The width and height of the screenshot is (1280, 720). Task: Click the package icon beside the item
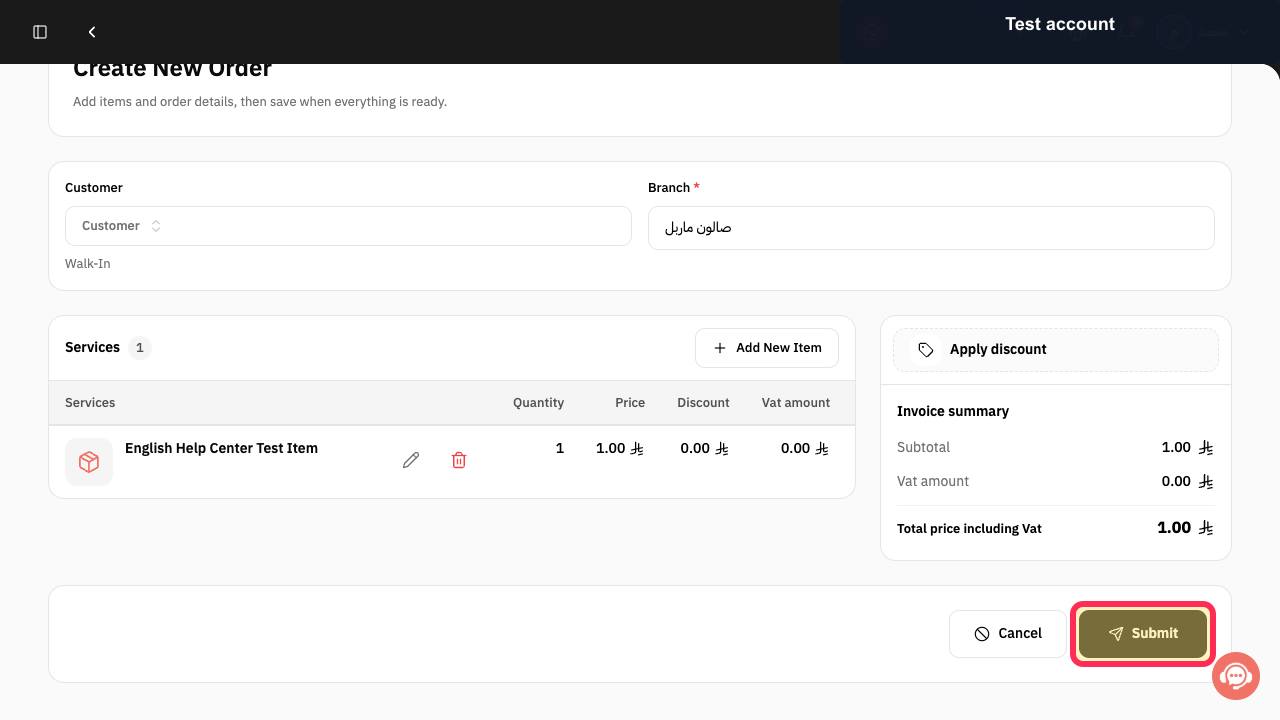point(89,462)
